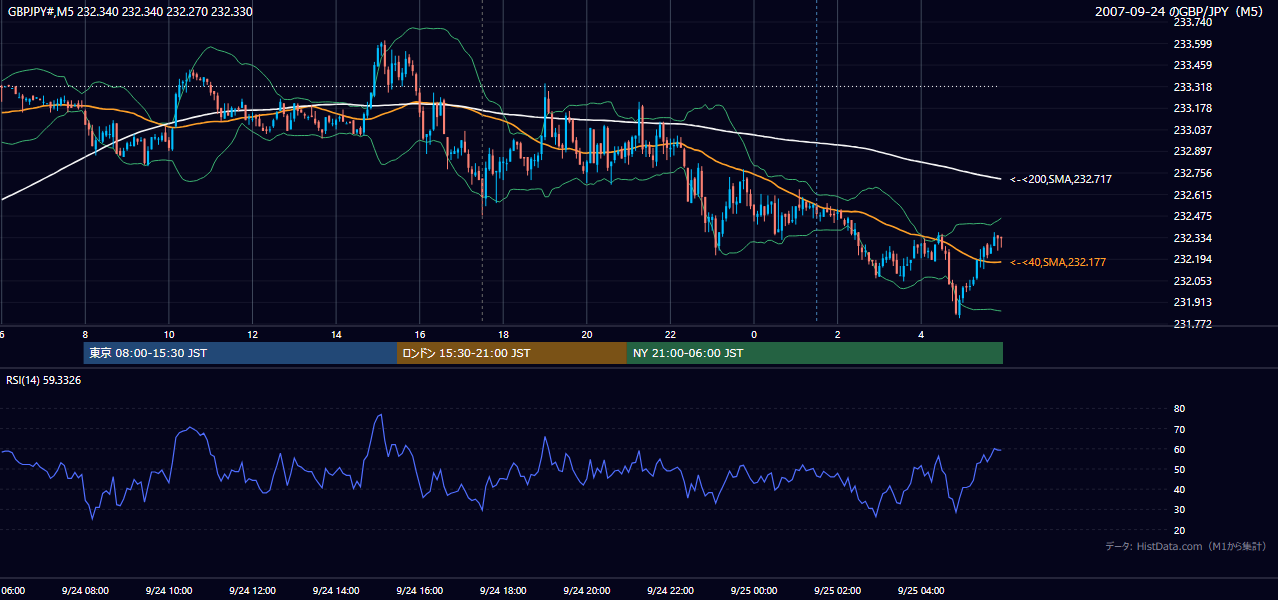
Task: Click price level 232.194 on the price axis
Action: coord(1192,260)
